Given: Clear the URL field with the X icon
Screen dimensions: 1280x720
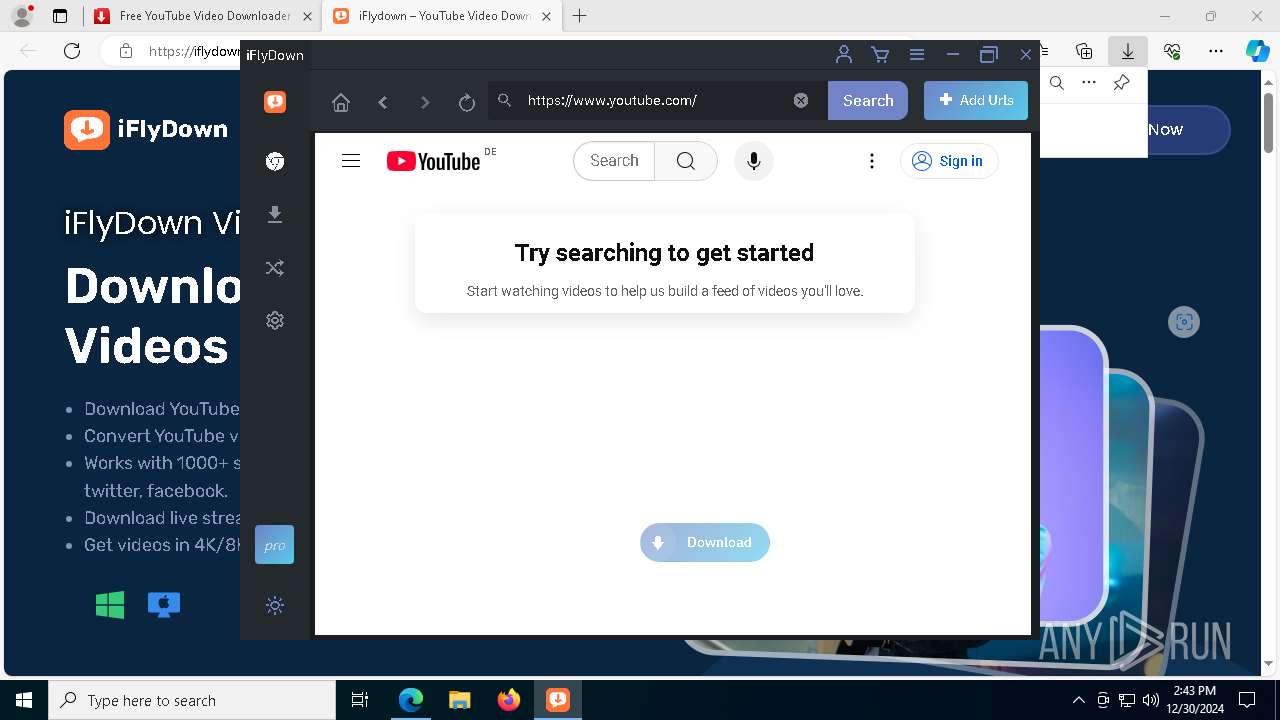Looking at the screenshot, I should (801, 100).
